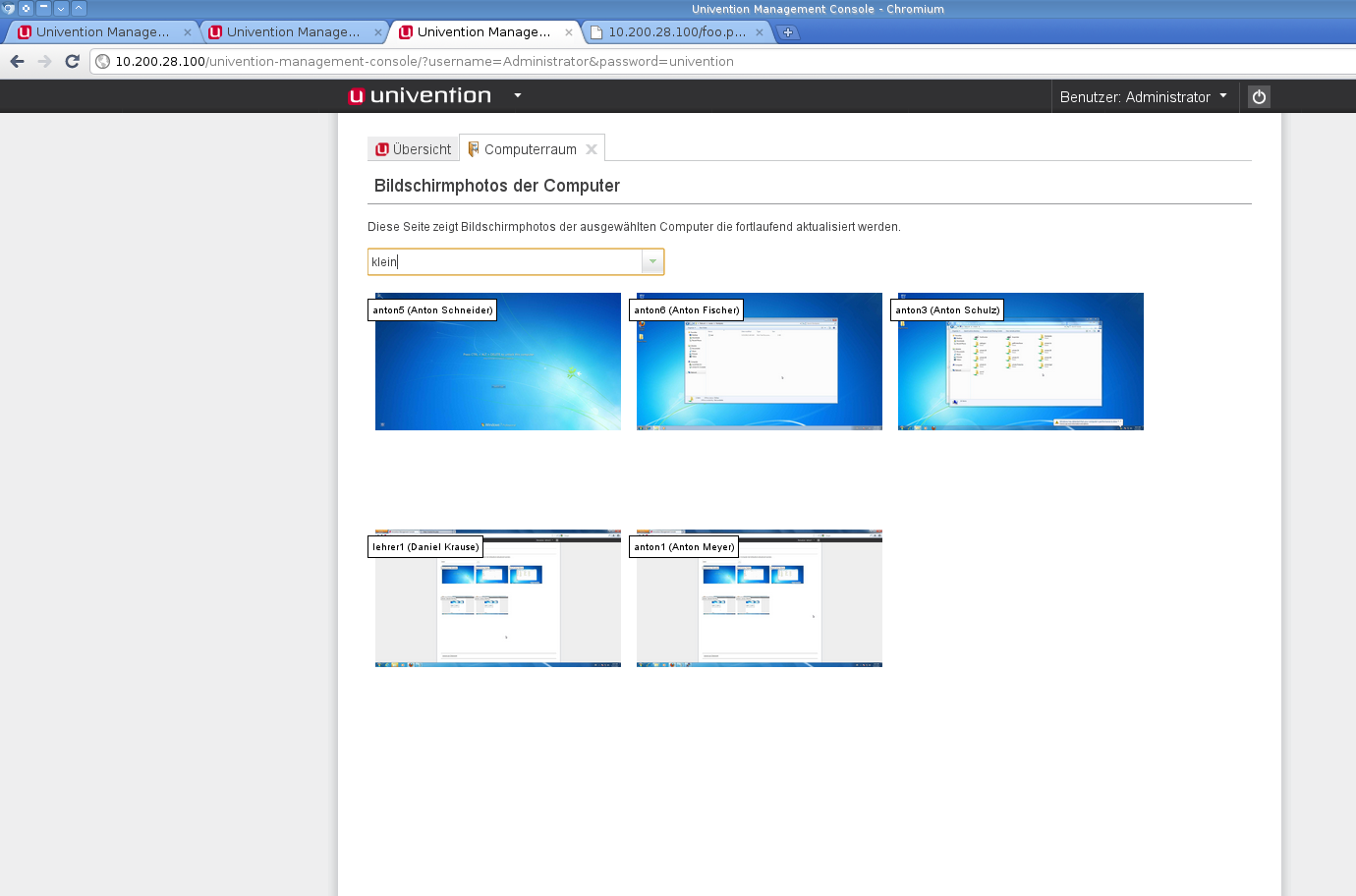
Task: Expand the room selection combo box arrow
Action: 652,261
